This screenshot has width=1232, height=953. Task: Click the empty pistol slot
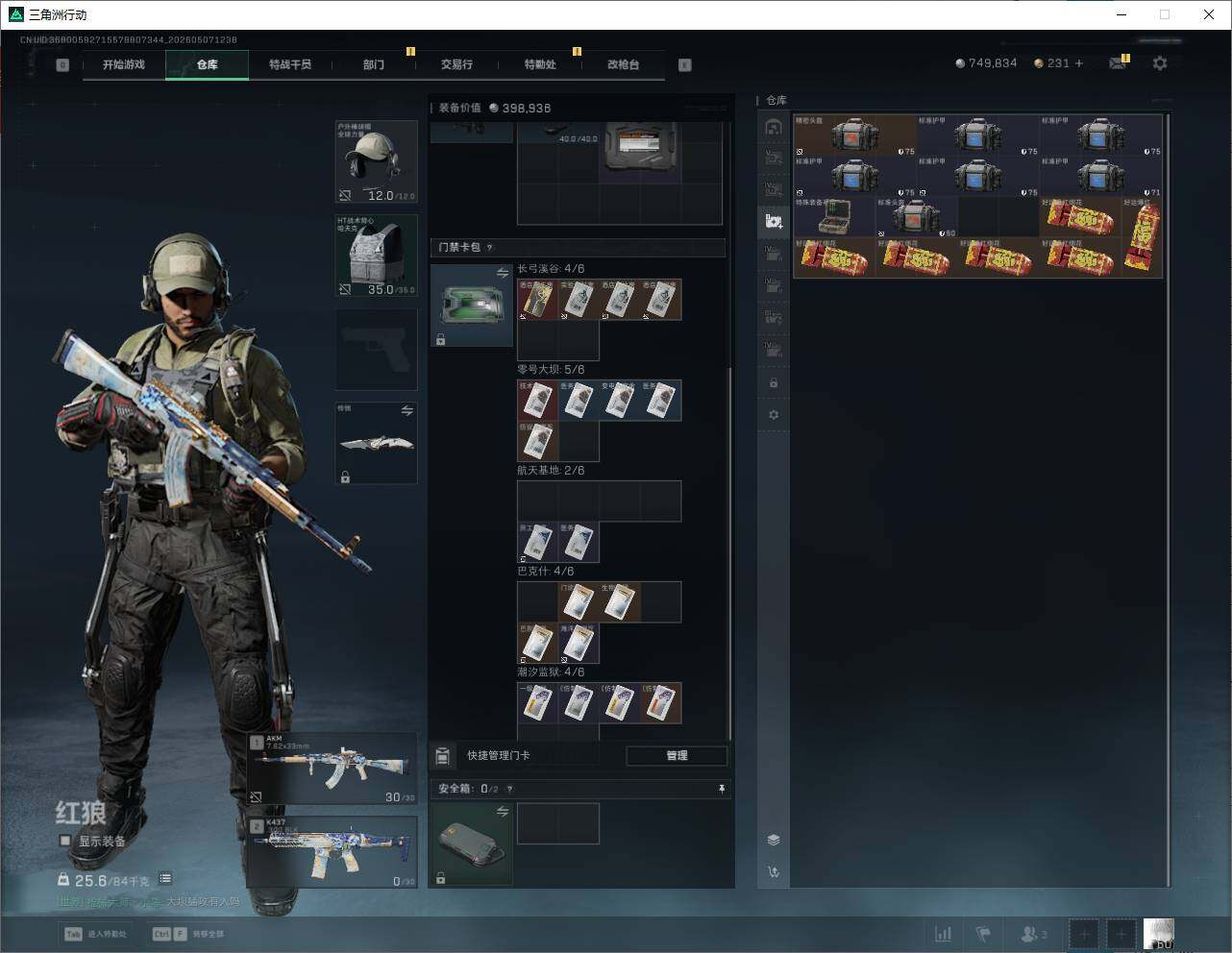(376, 350)
